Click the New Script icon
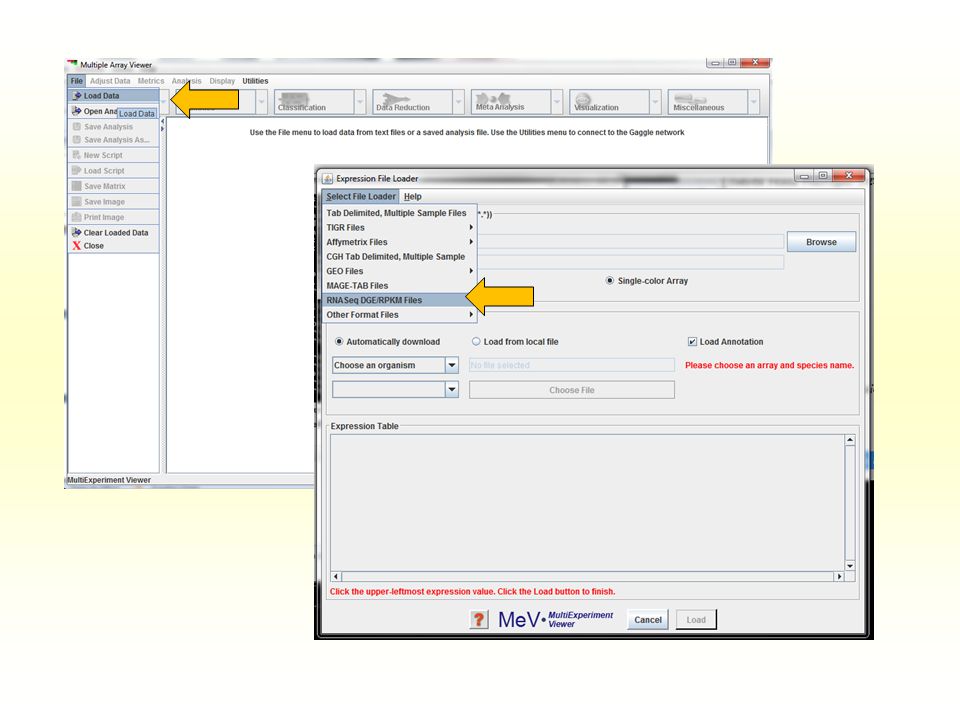The image size is (960, 720). (77, 155)
